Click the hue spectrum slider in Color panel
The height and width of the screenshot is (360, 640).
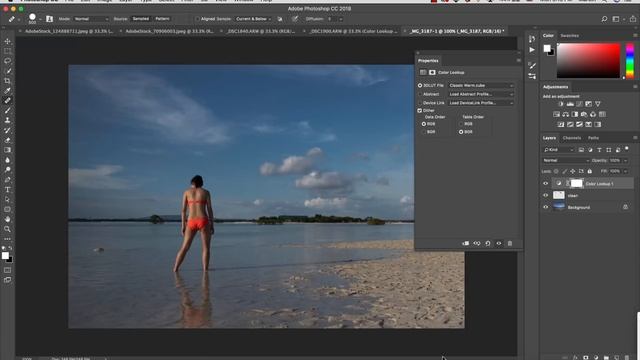[x=630, y=60]
